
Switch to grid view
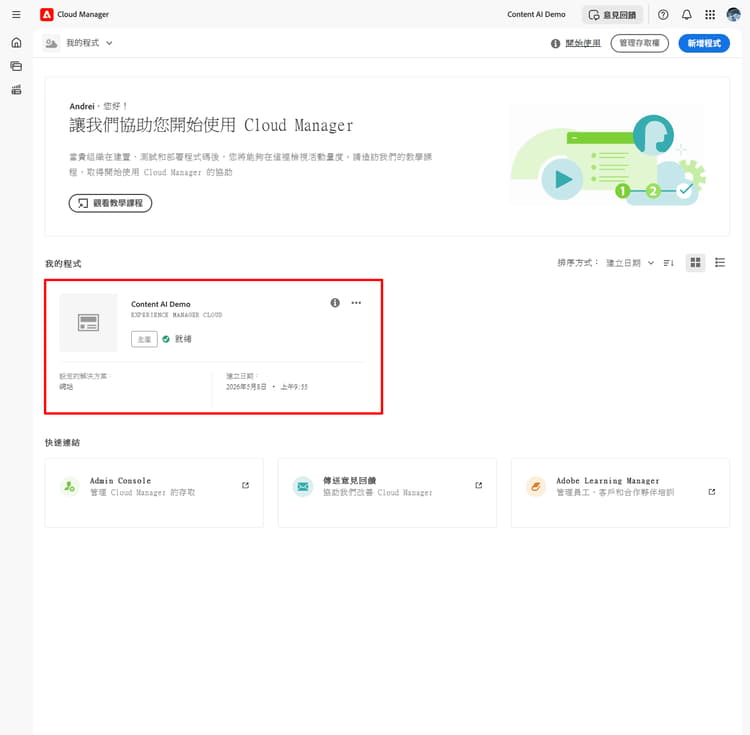pyautogui.click(x=695, y=263)
